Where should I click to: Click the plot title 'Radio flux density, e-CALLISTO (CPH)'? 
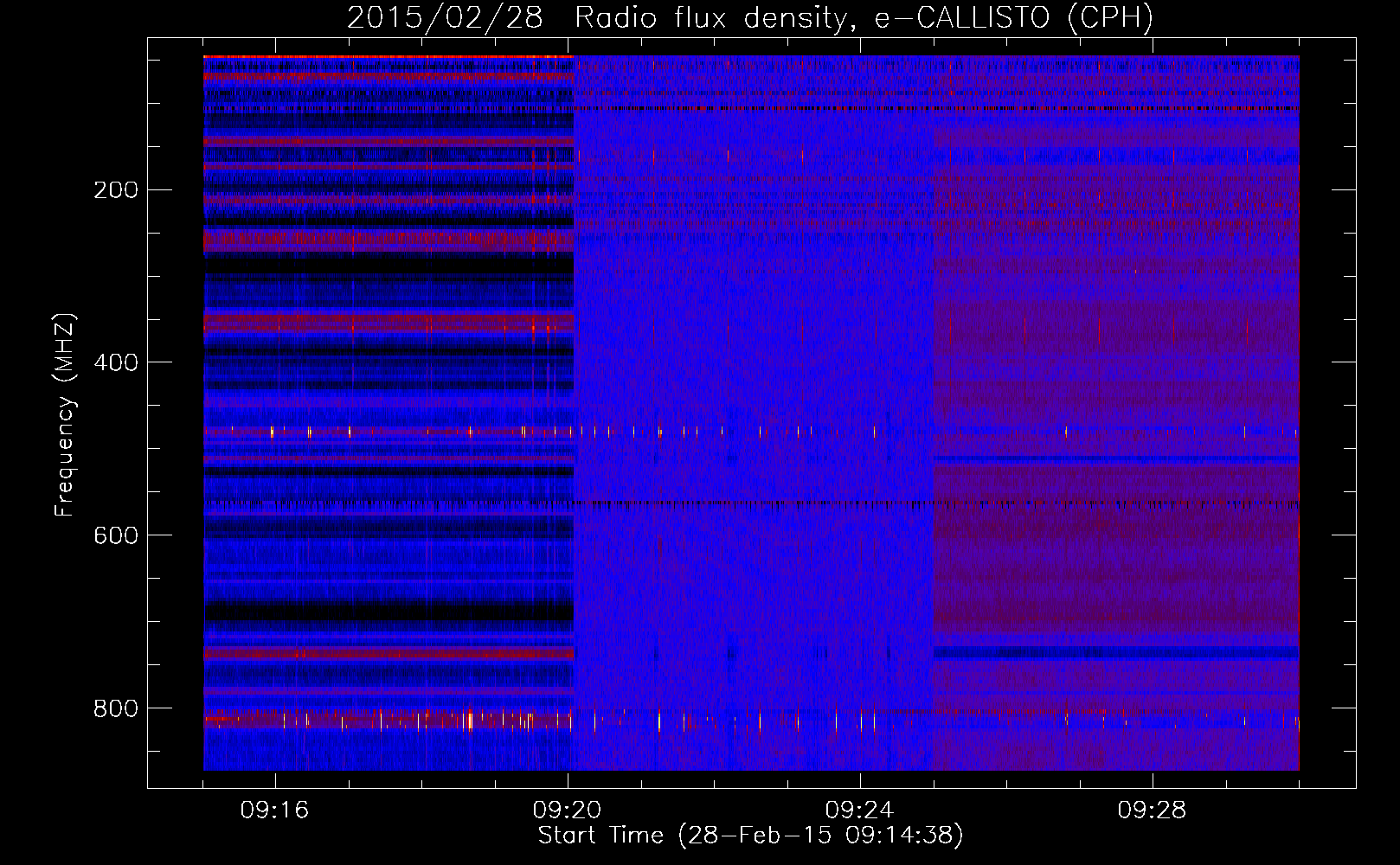click(864, 18)
